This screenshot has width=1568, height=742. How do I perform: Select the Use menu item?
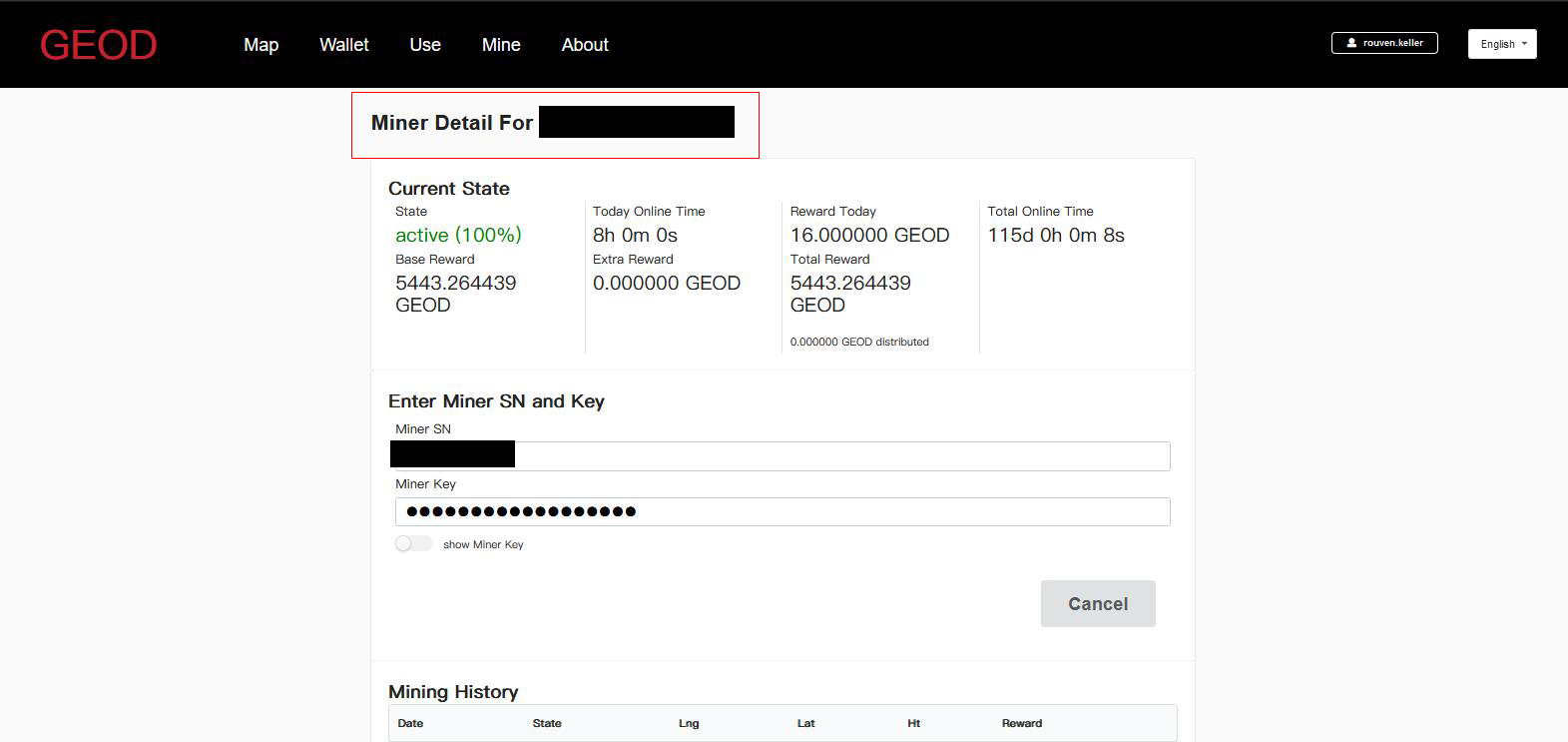pos(424,45)
